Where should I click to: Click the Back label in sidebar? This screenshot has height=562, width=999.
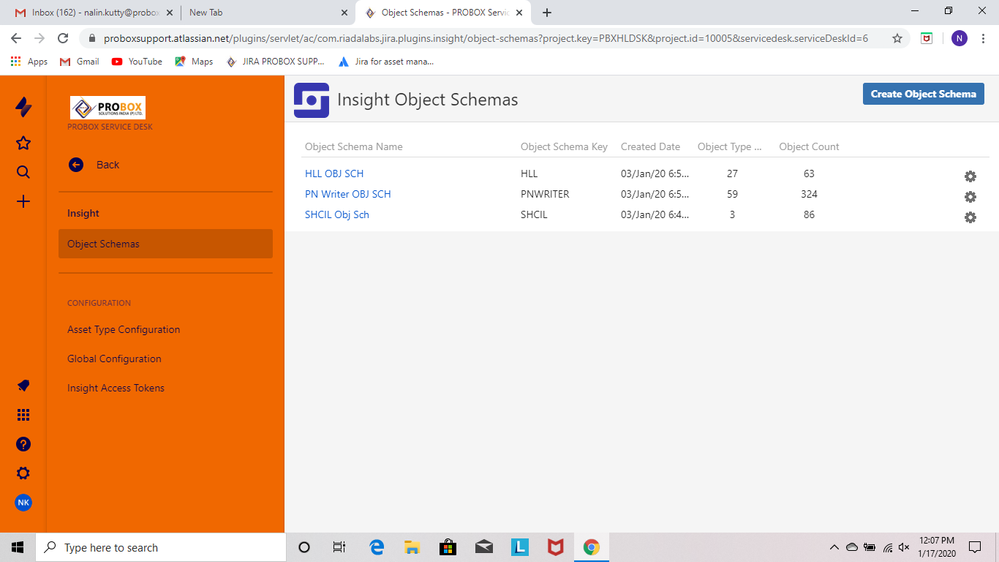108,164
